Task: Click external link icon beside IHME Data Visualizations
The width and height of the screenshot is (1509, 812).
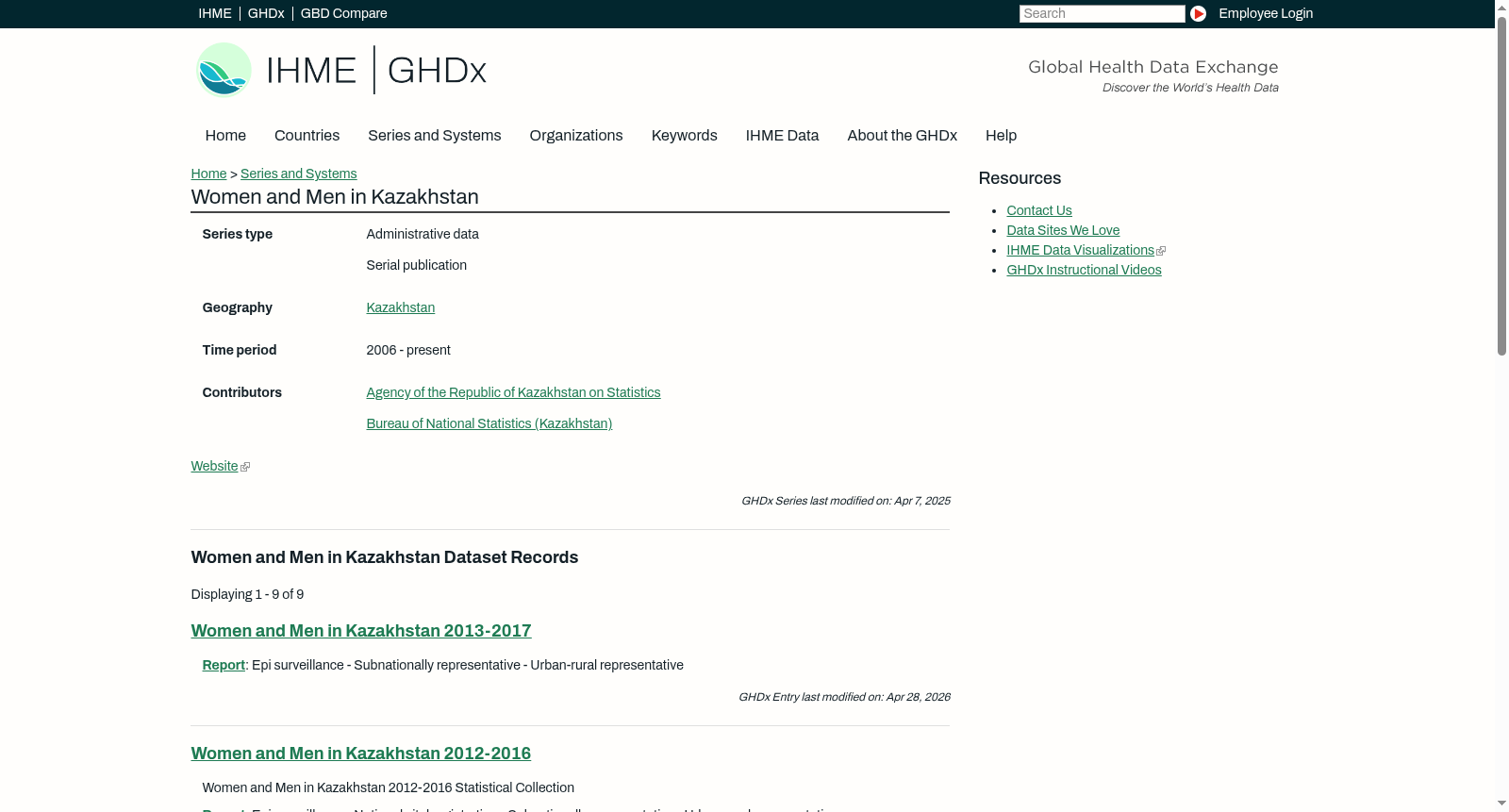Action: tap(1161, 251)
